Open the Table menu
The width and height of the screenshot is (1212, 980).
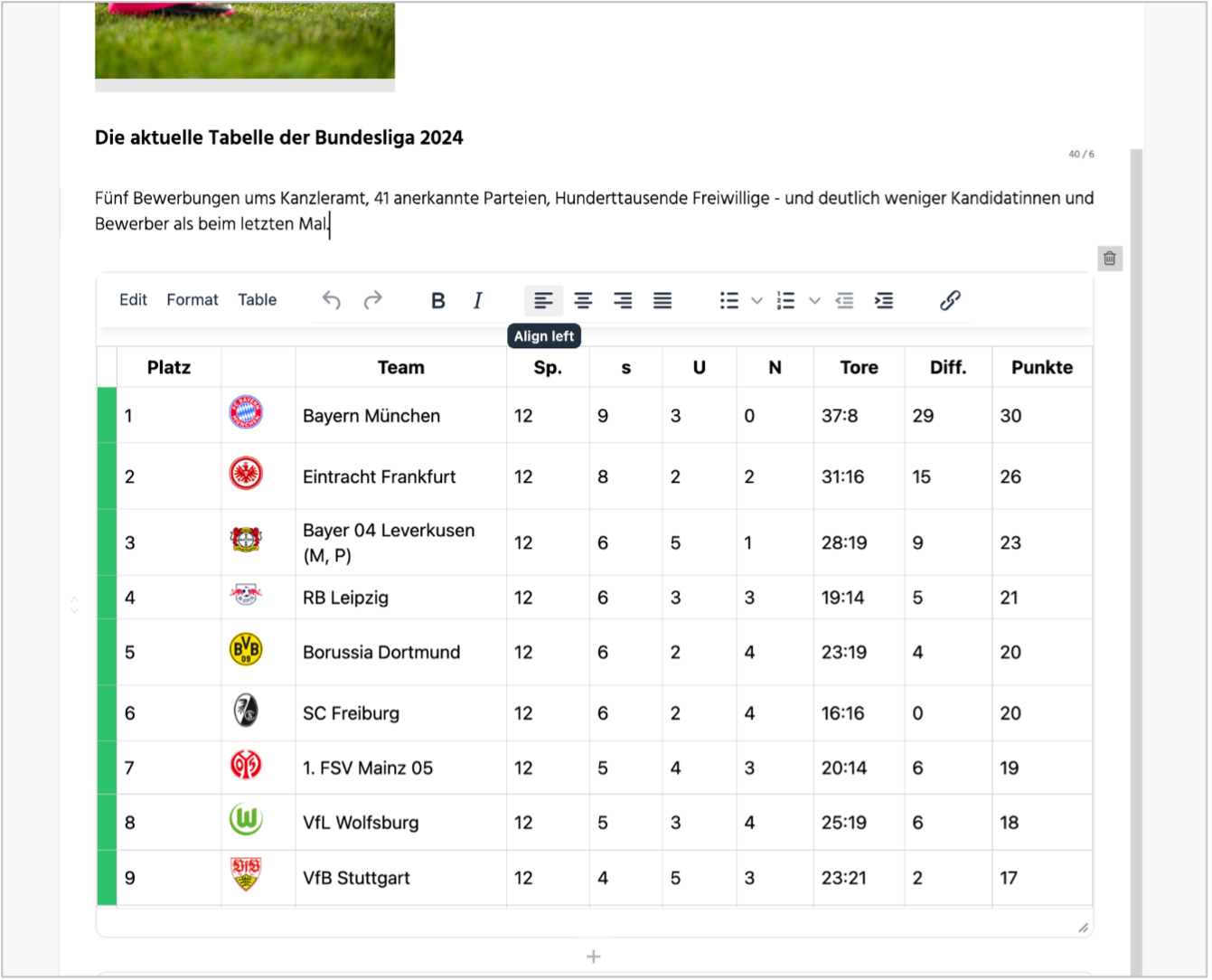[257, 299]
